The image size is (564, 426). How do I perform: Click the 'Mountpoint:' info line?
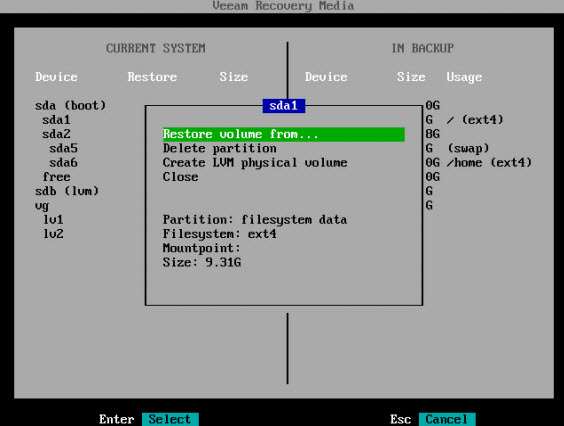point(201,248)
